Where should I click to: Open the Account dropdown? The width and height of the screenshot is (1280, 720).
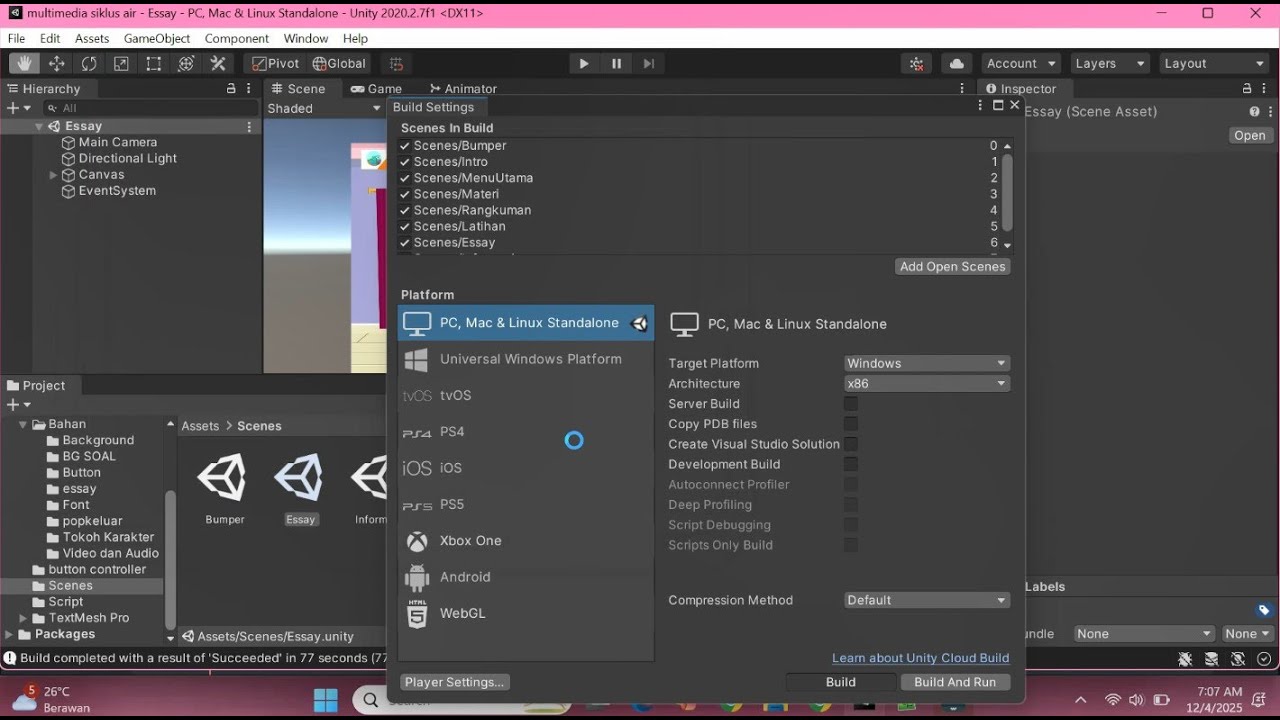click(x=1021, y=63)
